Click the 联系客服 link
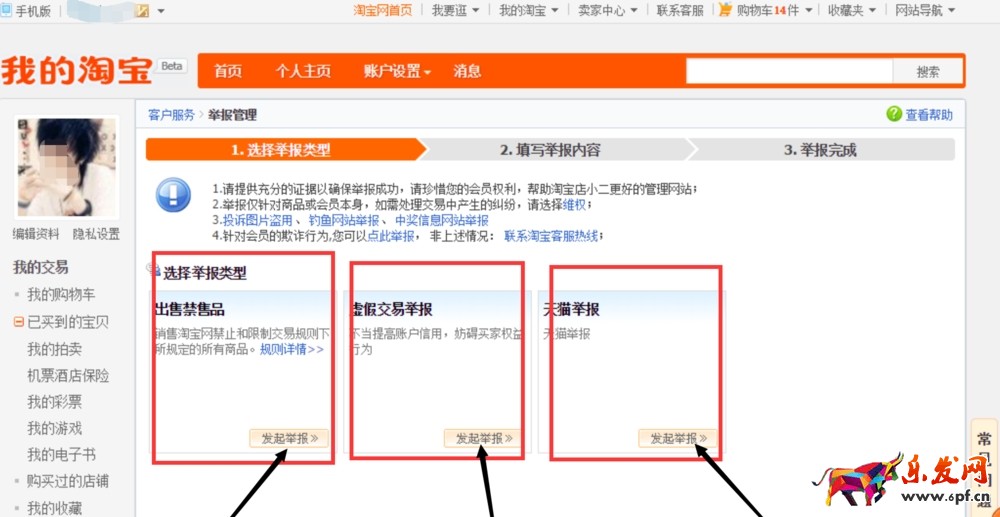This screenshot has width=1000, height=517. [x=680, y=10]
